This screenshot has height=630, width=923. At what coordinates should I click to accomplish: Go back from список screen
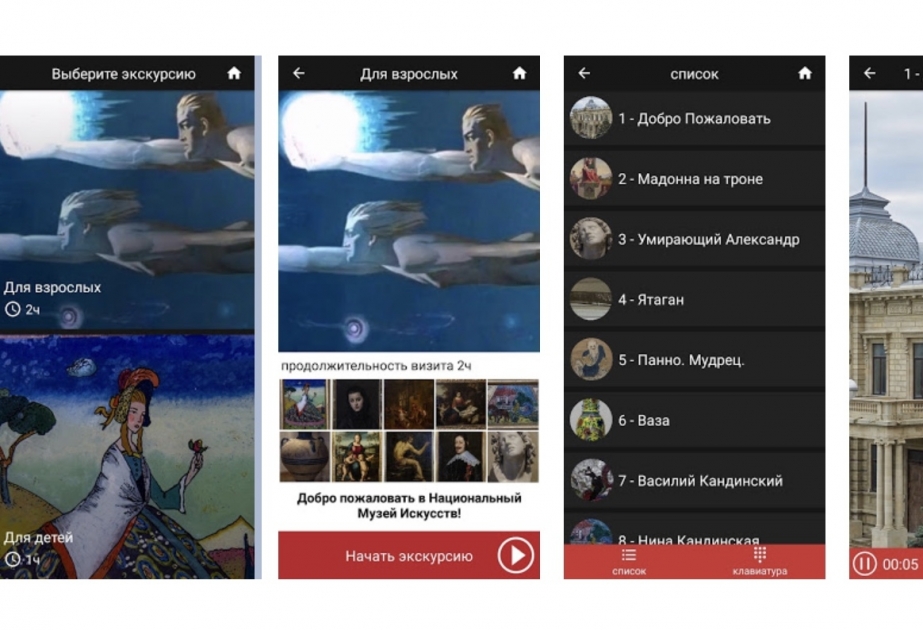[584, 73]
